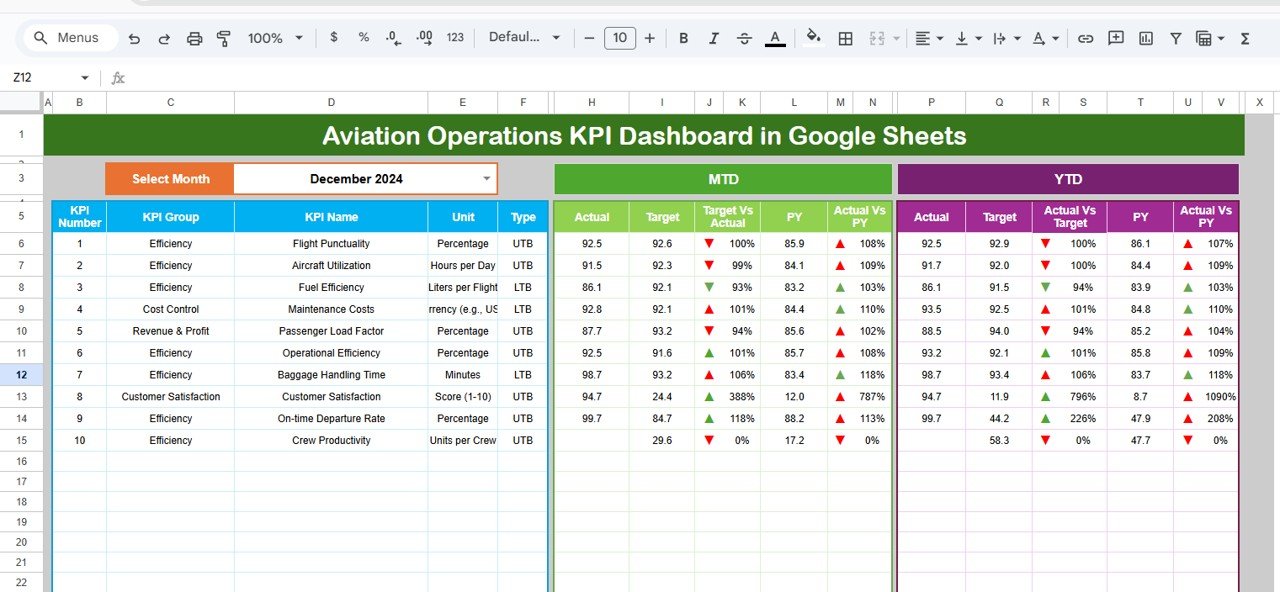Create a filter with the funnel icon
The width and height of the screenshot is (1280, 592).
tap(1175, 37)
